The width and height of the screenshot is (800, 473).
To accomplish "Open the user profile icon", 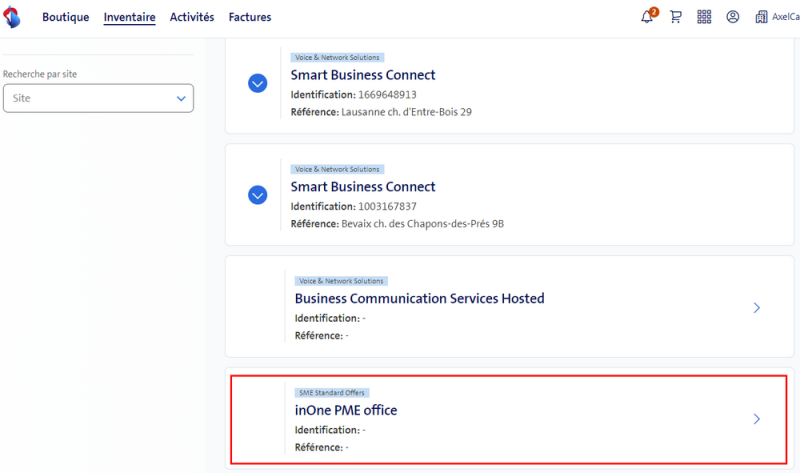I will coord(733,17).
